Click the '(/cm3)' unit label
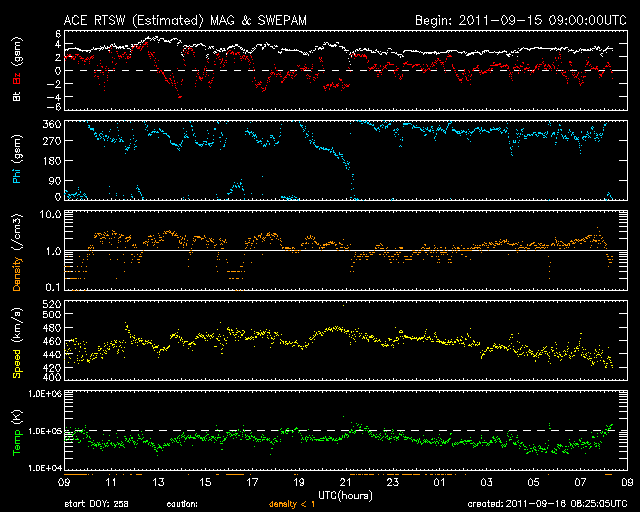This screenshot has height=512, width=640. (17, 232)
